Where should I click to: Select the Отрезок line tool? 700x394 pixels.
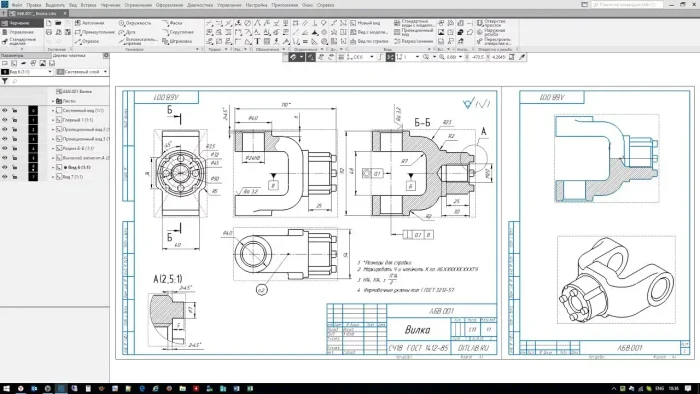(88, 41)
